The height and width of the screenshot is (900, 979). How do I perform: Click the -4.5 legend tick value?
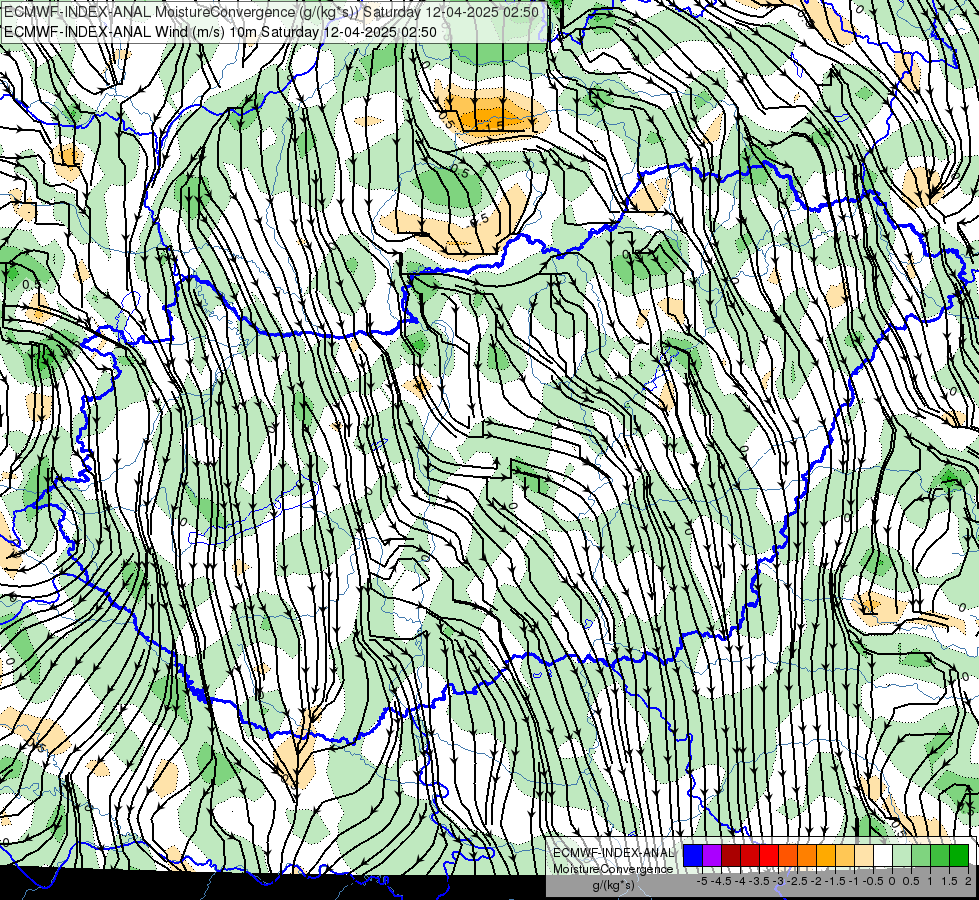(x=722, y=881)
